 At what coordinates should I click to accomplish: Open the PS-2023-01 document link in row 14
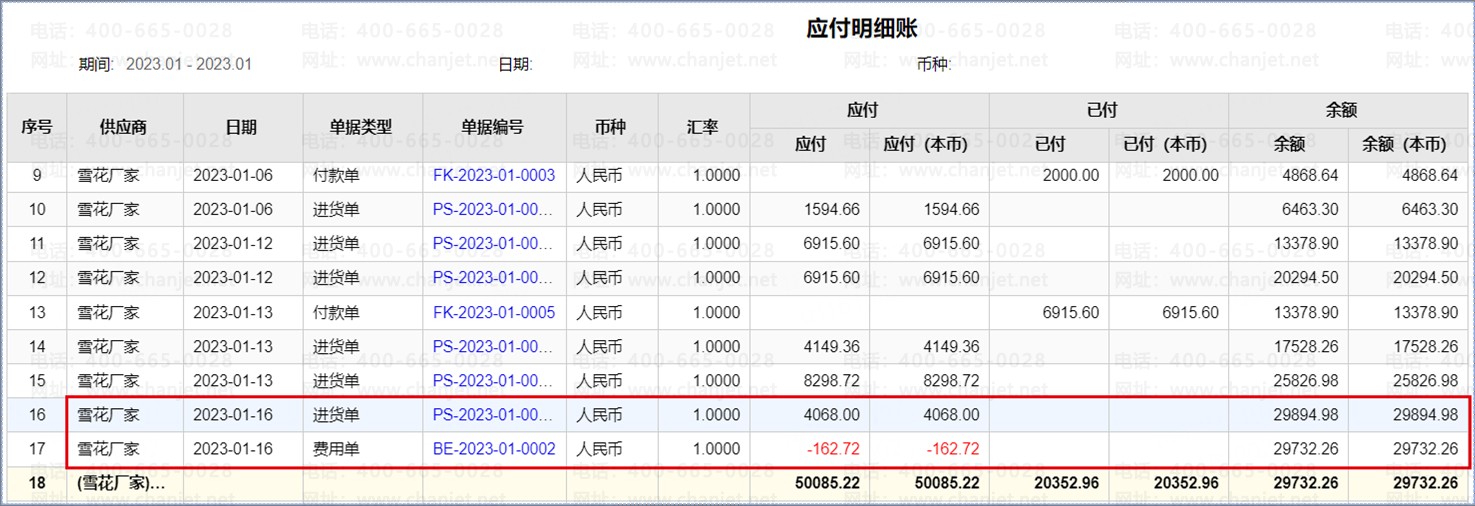tap(494, 347)
